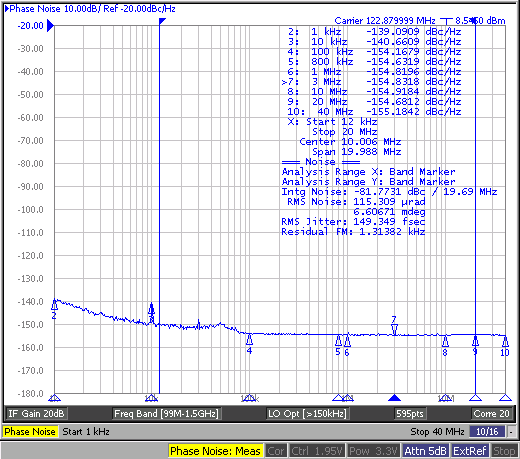This screenshot has width=520, height=459.
Task: Click the reference level arrow at -20.00
Action: click(x=50, y=26)
